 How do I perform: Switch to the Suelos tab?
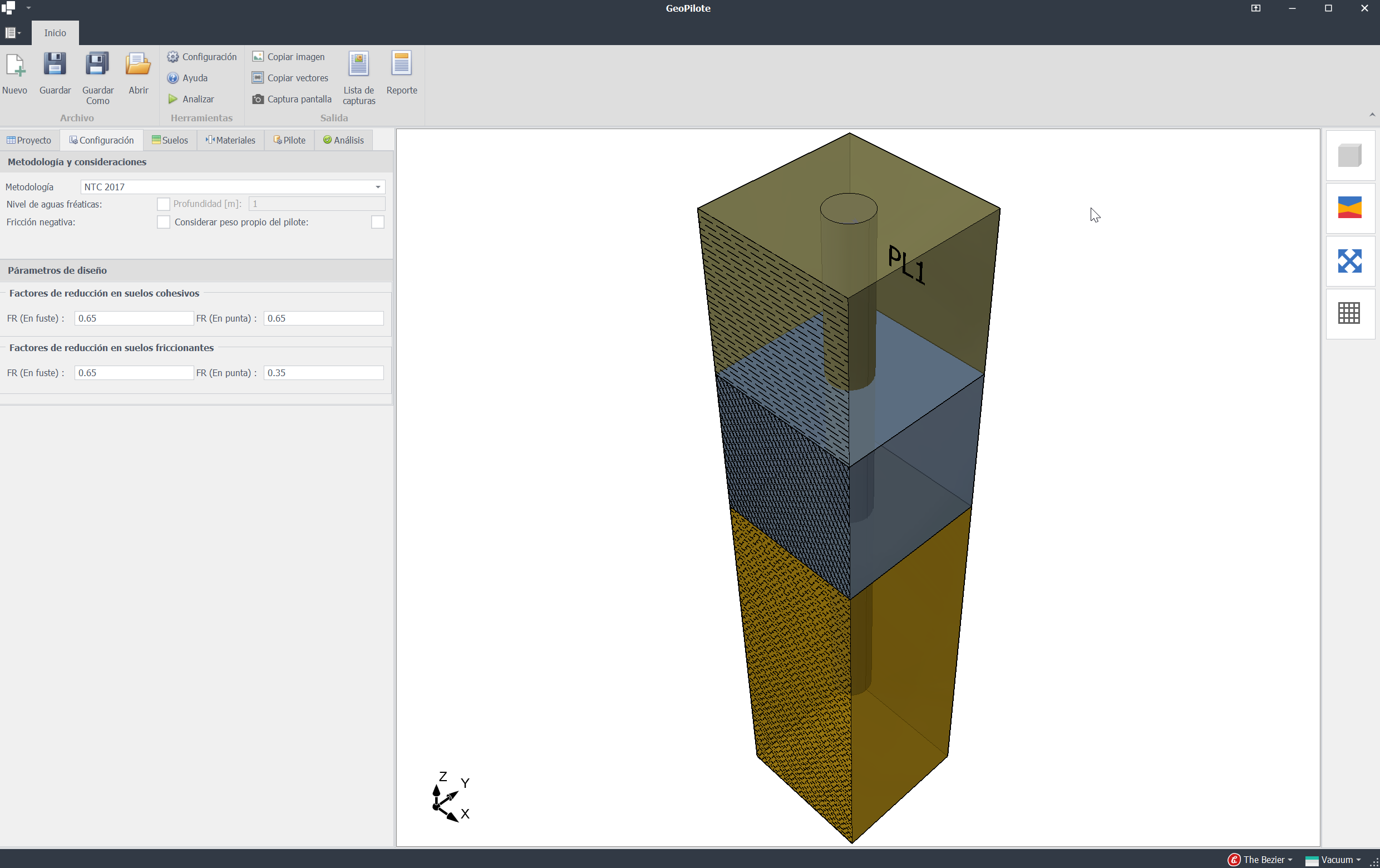point(170,140)
